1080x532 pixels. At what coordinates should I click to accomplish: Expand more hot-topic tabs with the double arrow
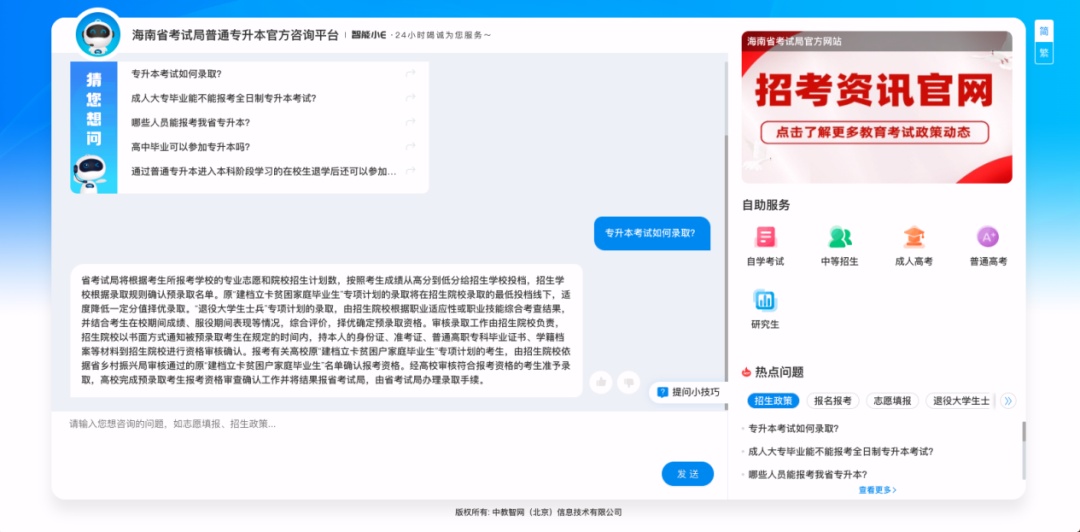tap(1008, 400)
